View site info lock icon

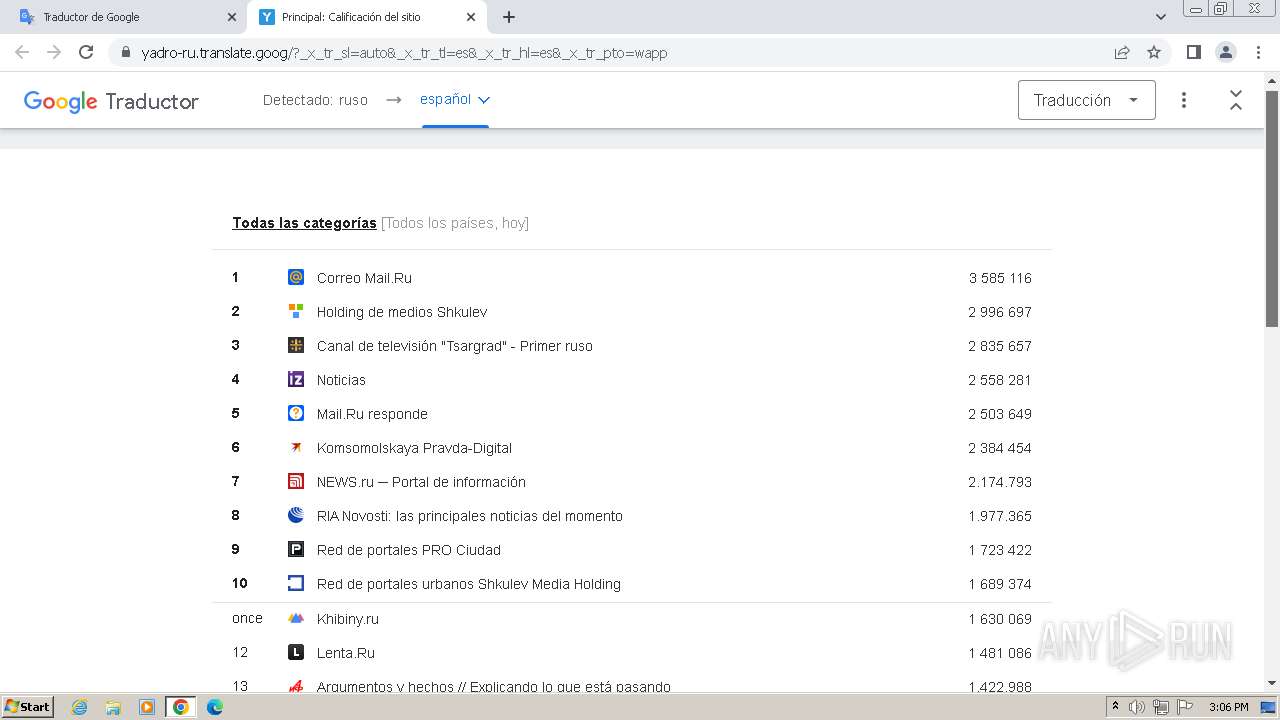coord(125,52)
